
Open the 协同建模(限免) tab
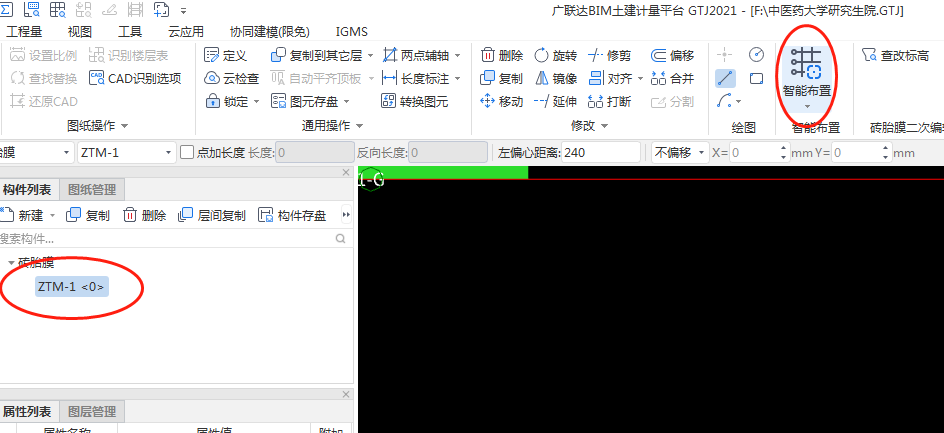(270, 31)
